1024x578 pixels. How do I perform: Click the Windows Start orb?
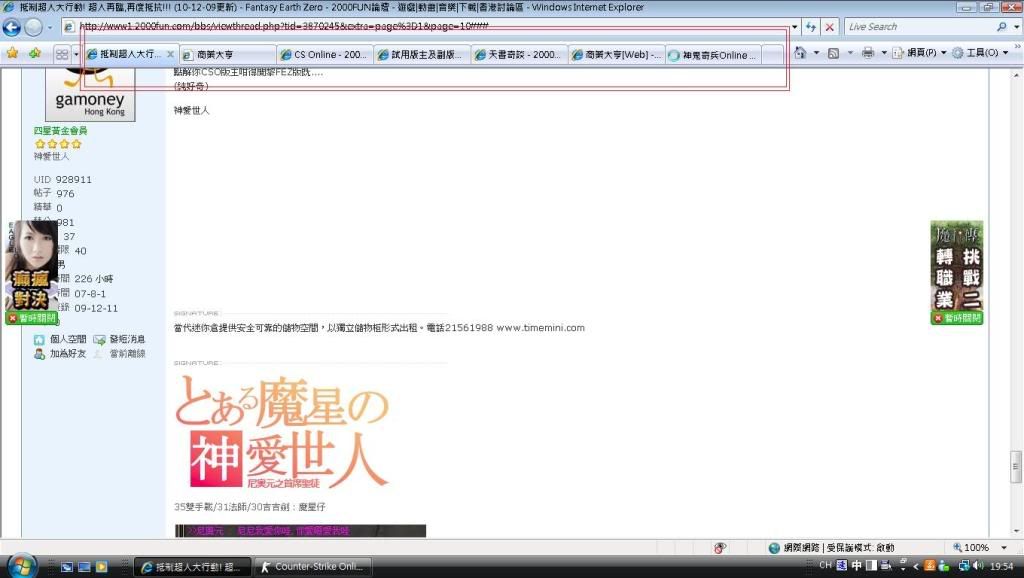pyautogui.click(x=20, y=565)
